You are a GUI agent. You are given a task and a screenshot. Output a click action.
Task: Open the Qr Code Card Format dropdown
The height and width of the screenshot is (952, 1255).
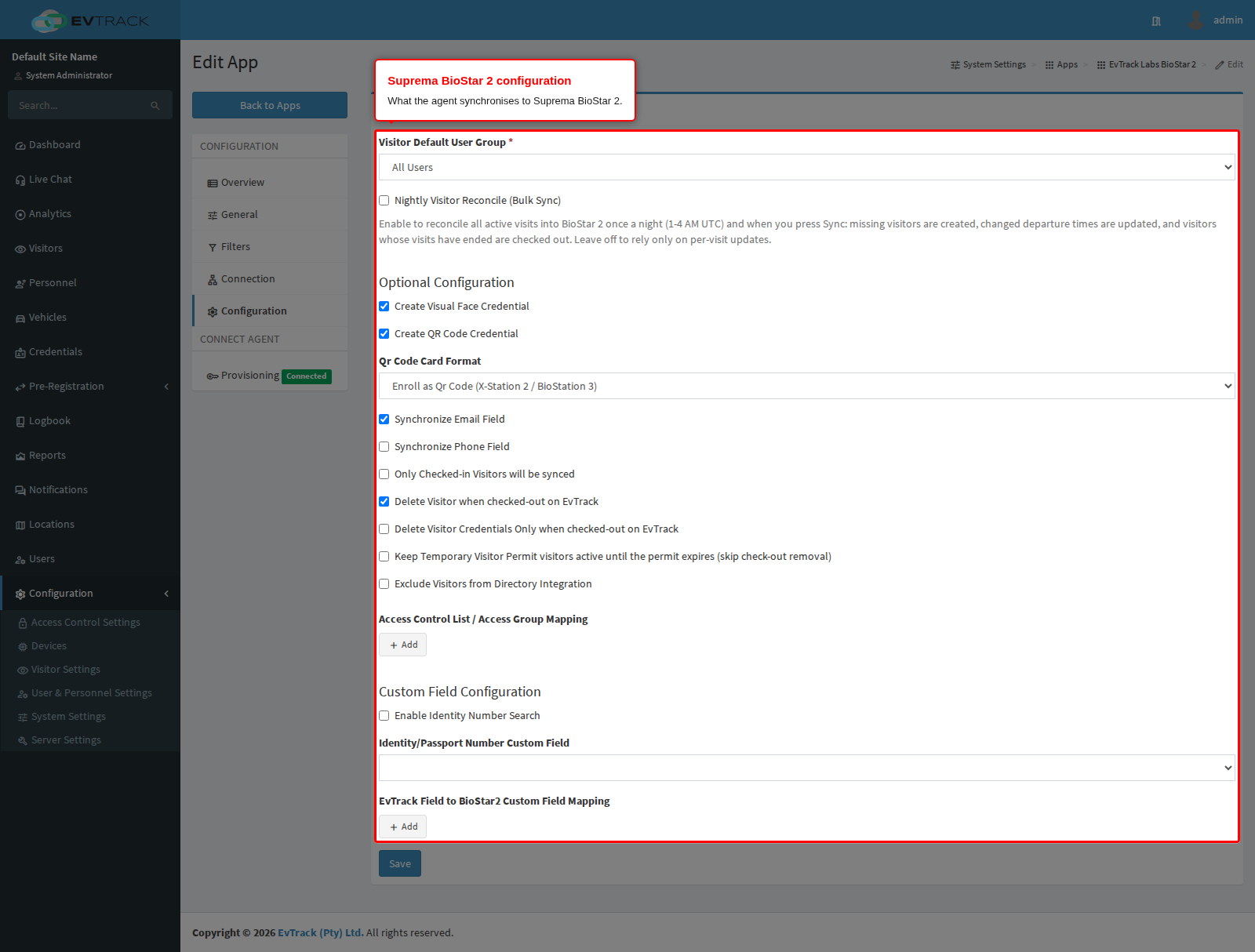point(807,386)
